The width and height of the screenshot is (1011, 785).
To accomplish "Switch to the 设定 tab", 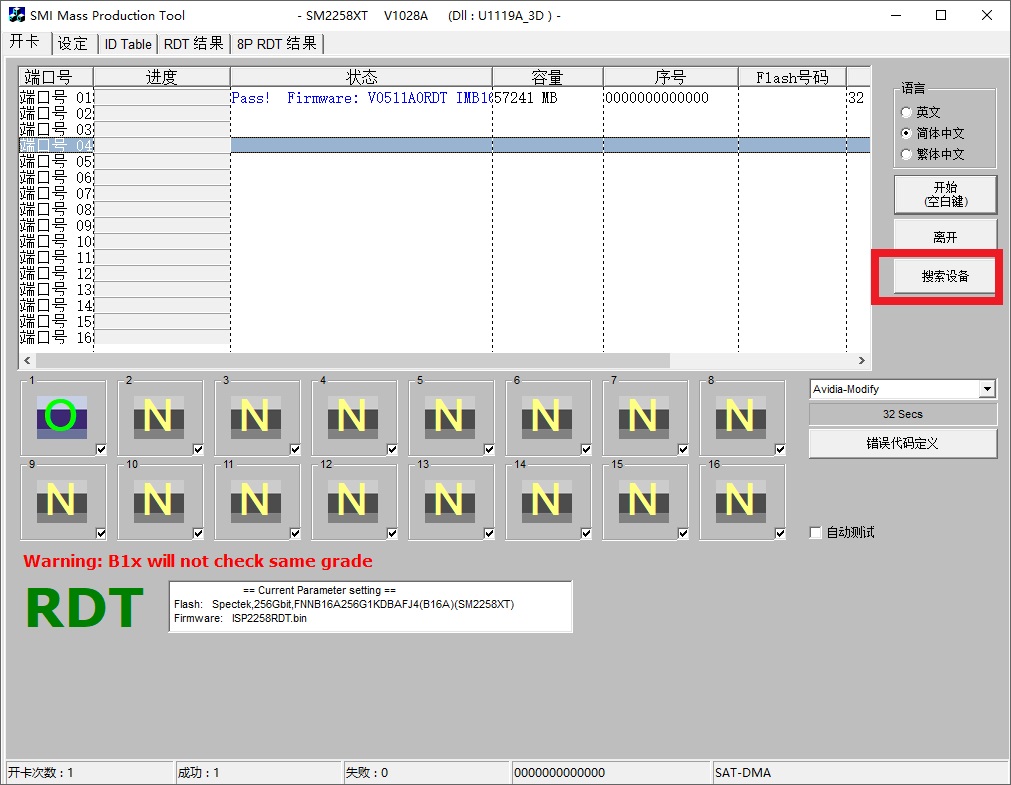I will [73, 44].
